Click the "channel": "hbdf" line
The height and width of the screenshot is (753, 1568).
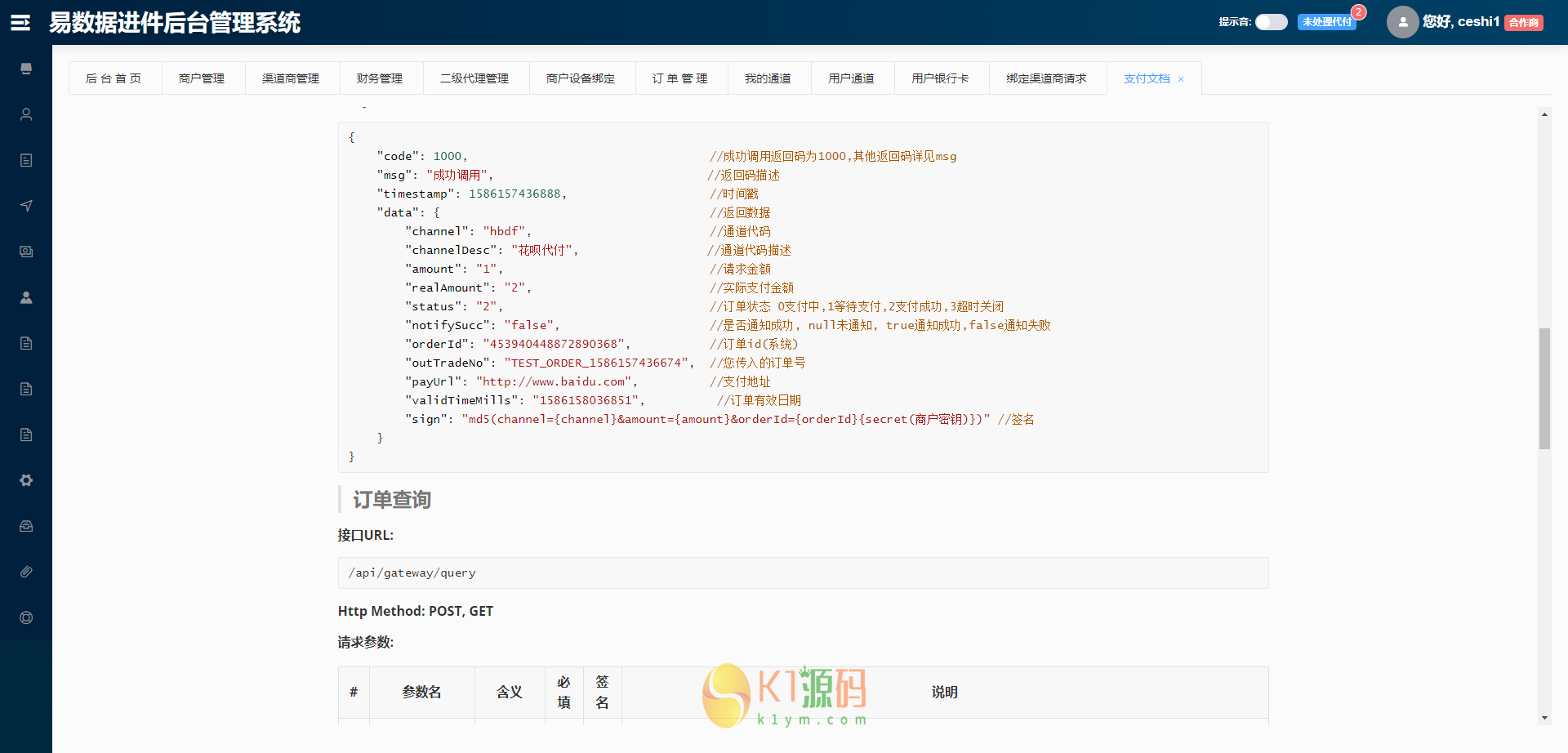tap(469, 231)
